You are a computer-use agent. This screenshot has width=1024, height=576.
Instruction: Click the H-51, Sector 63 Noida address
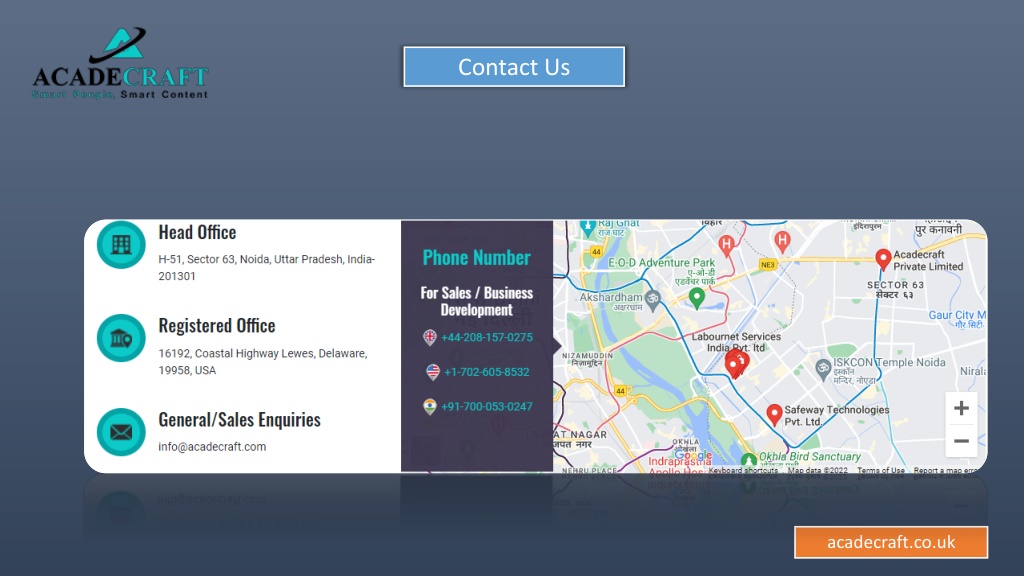266,267
